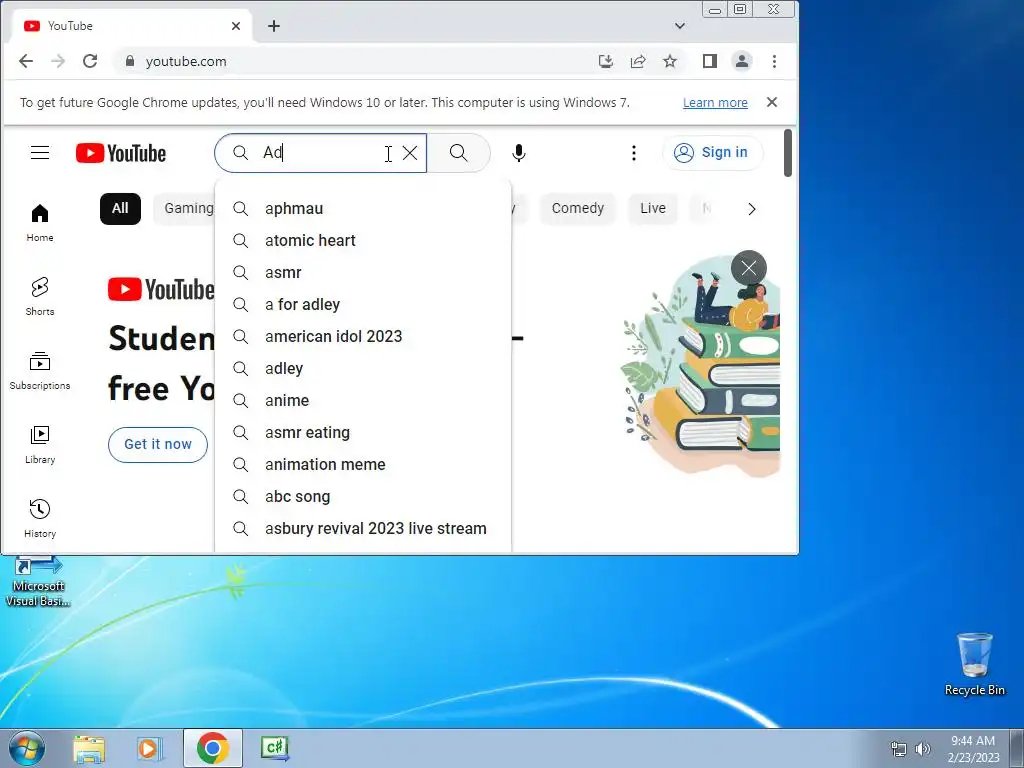The height and width of the screenshot is (768, 1024).
Task: Open Chrome profile avatar
Action: click(742, 61)
